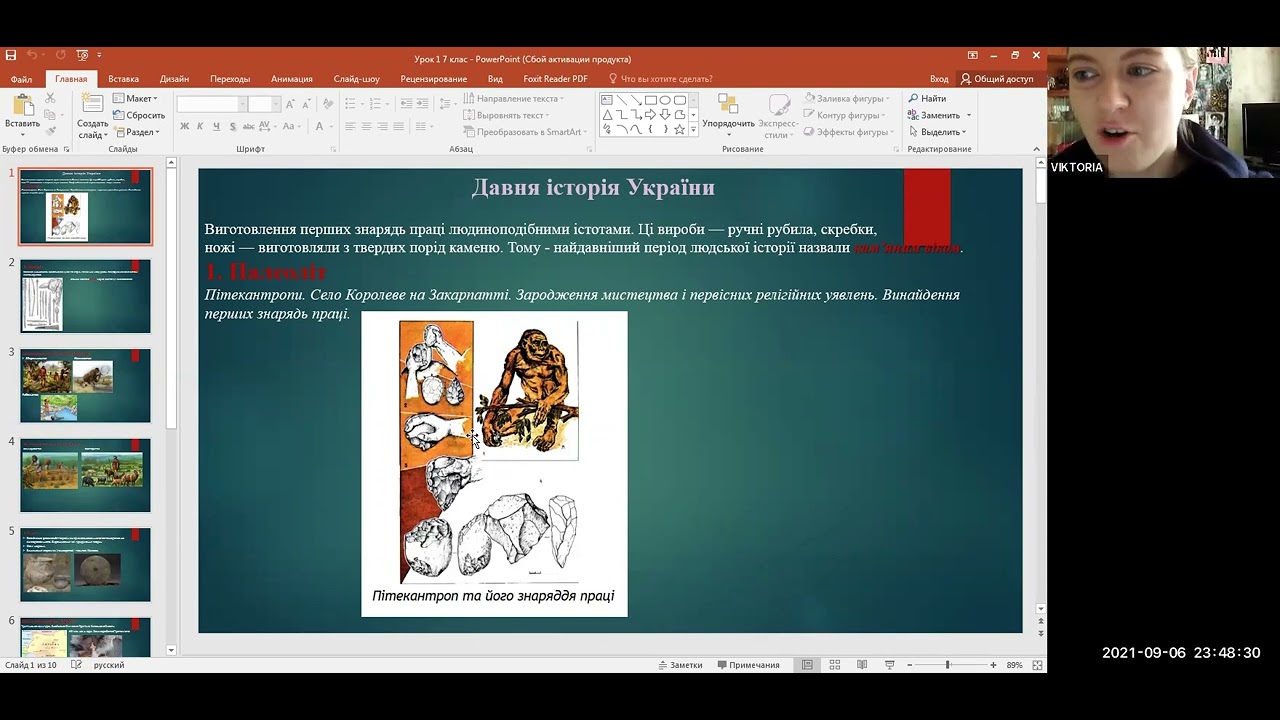Toggle text shadow (S) formatting

[232, 126]
